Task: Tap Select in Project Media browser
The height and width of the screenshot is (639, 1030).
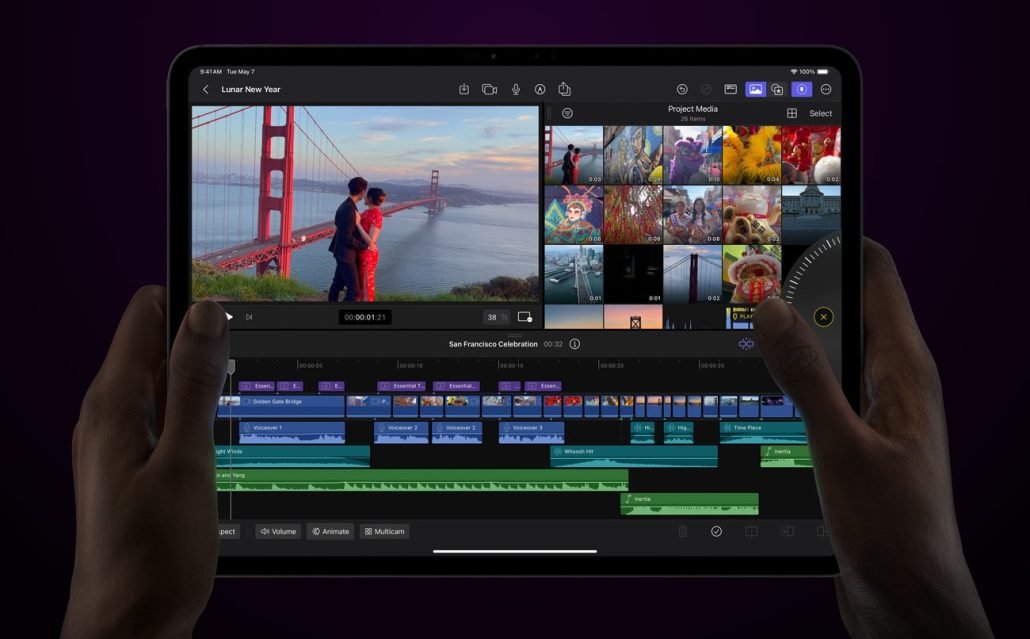Action: 820,114
